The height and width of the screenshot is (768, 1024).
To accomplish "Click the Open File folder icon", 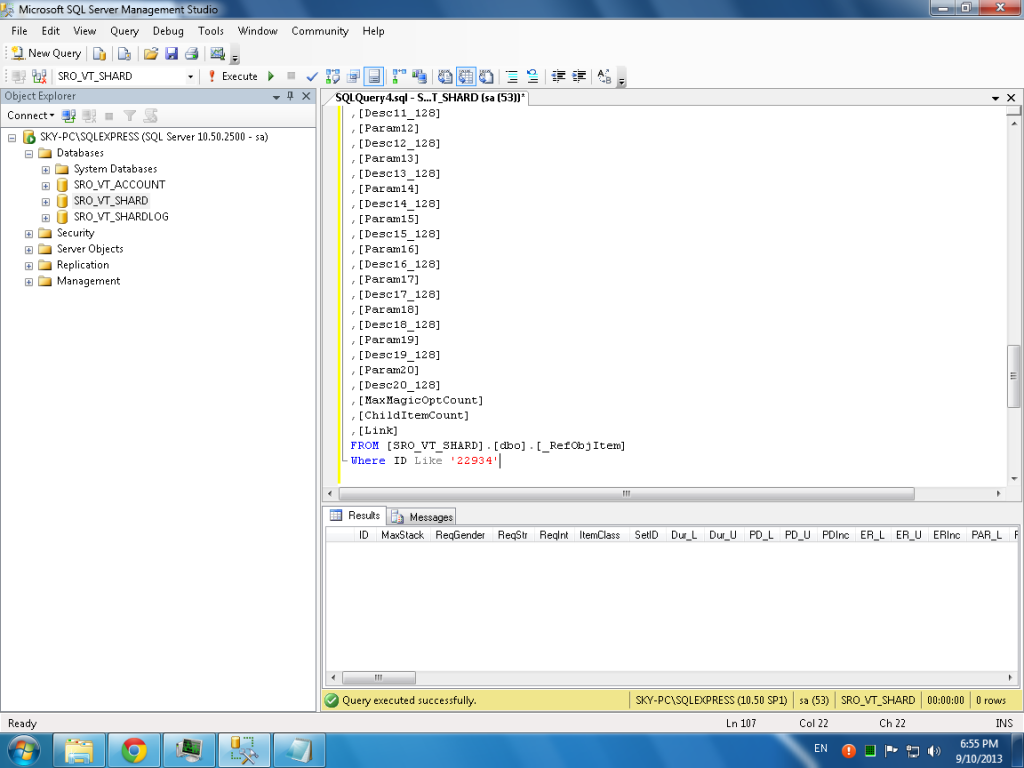I will coord(151,54).
